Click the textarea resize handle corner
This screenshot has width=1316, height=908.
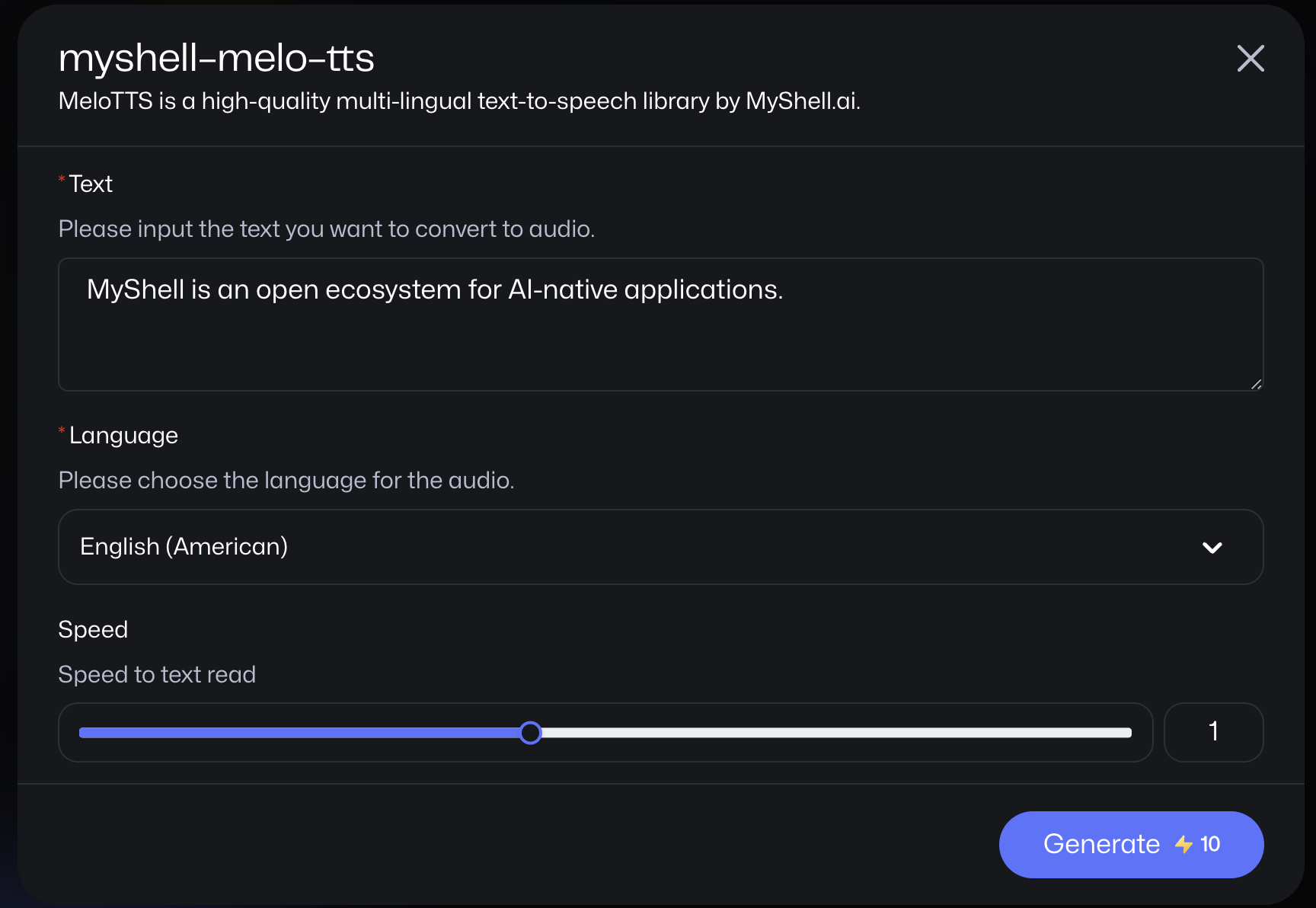[1256, 384]
